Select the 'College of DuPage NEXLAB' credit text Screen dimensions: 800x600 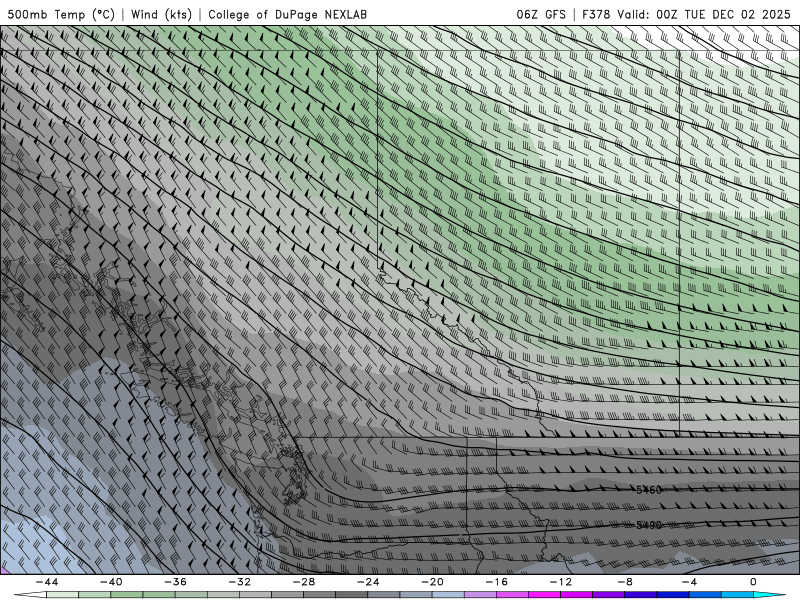click(x=287, y=15)
